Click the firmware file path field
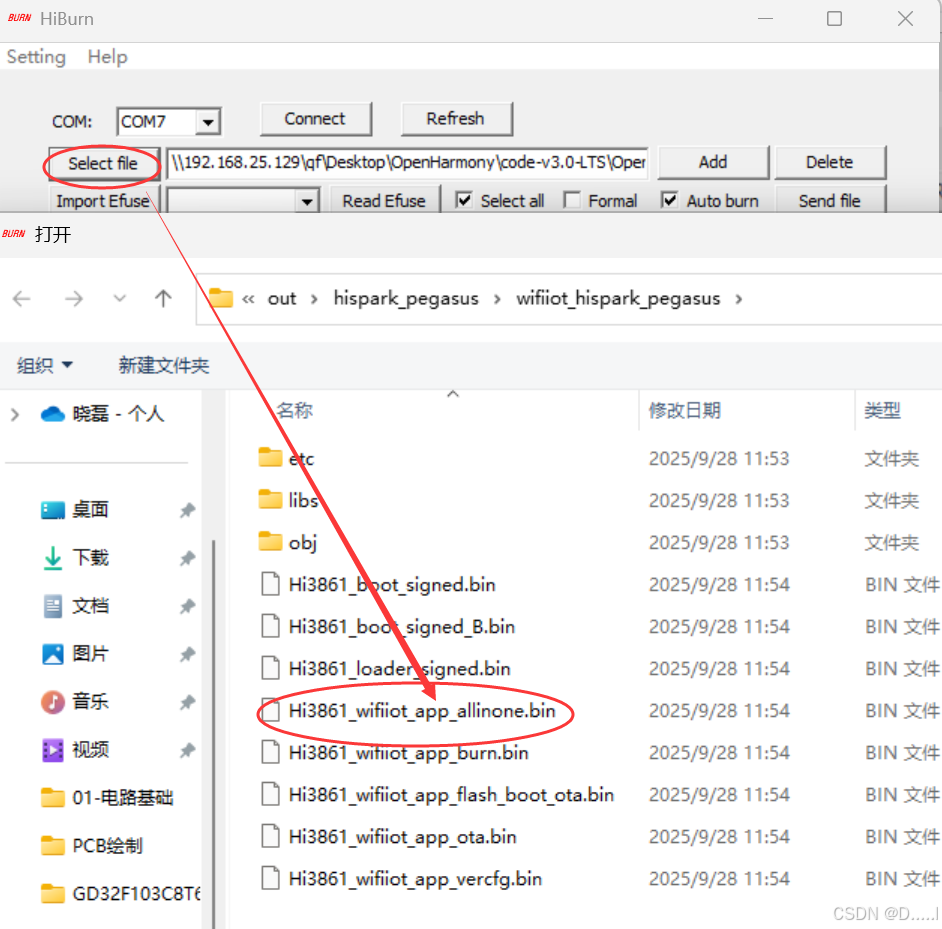Screen dimensions: 942x929 [x=407, y=163]
